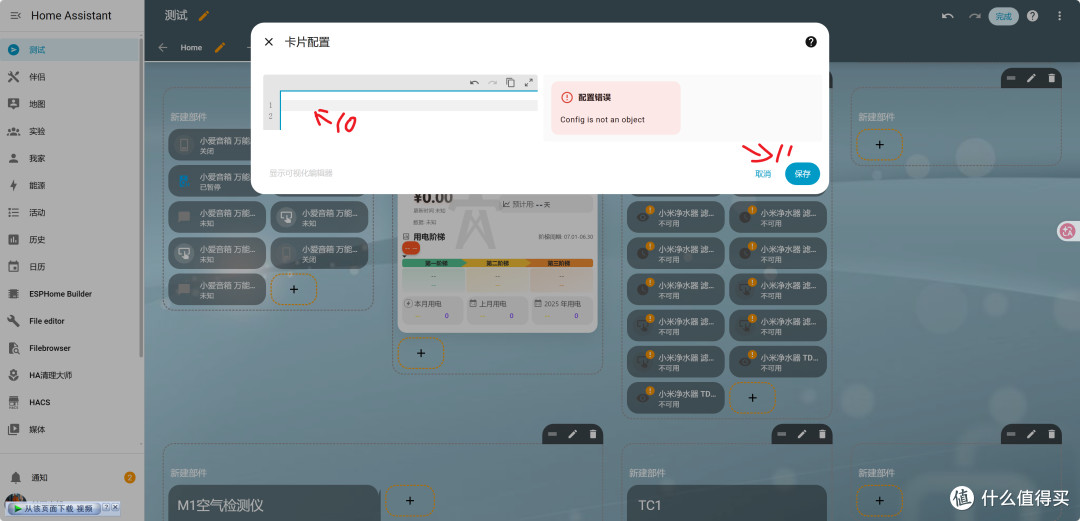Click the 用电阶梯 heading
The image size is (1080, 521).
pyautogui.click(x=429, y=237)
